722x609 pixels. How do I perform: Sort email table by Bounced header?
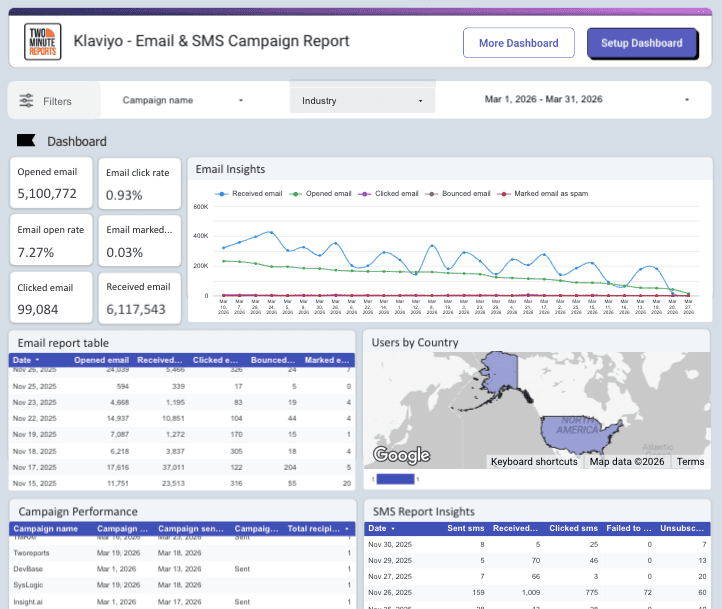click(273, 360)
